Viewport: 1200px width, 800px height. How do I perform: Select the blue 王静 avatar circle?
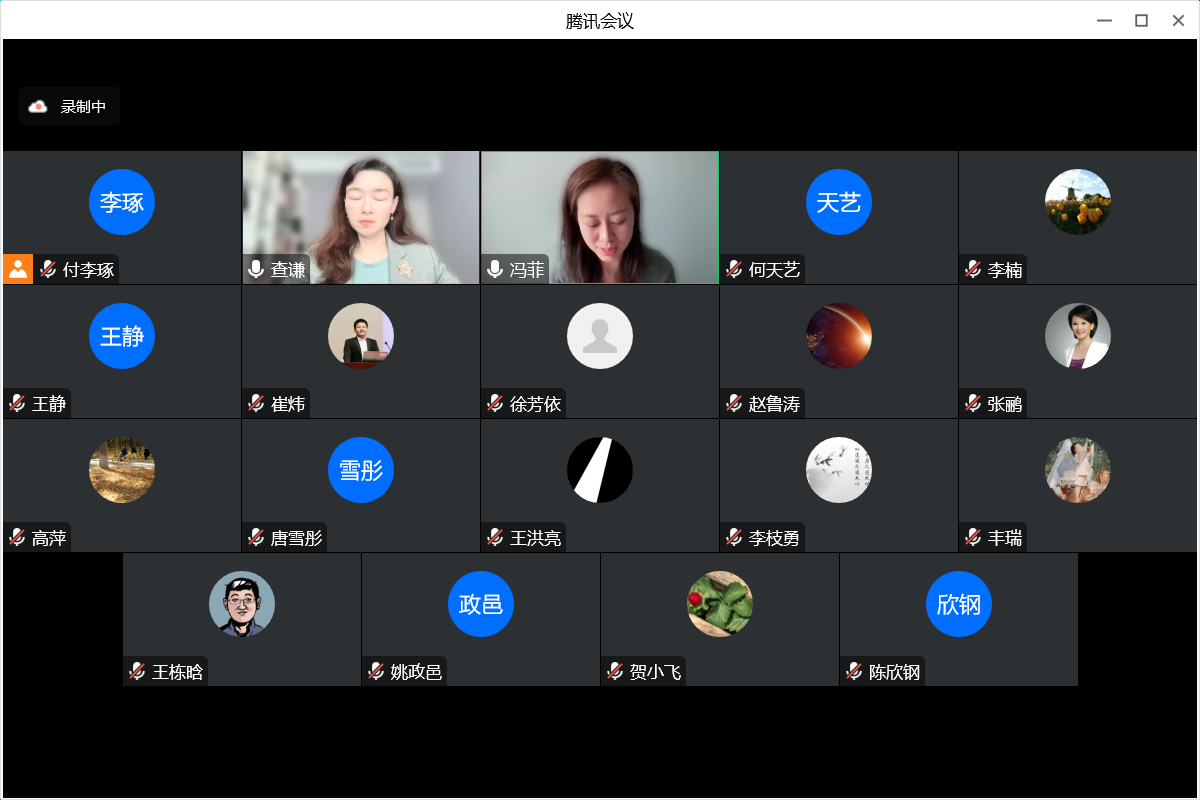[122, 336]
